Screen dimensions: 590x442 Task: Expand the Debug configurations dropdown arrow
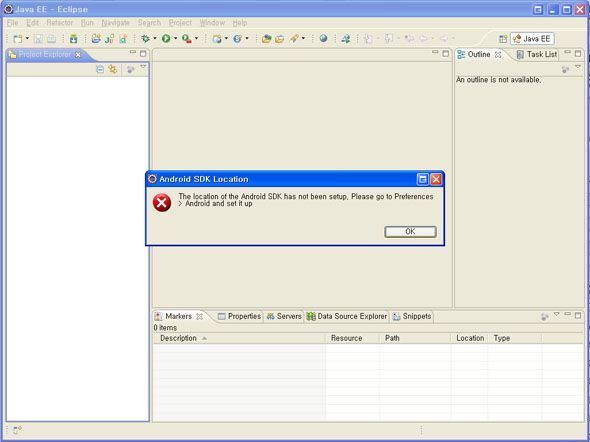coord(155,38)
